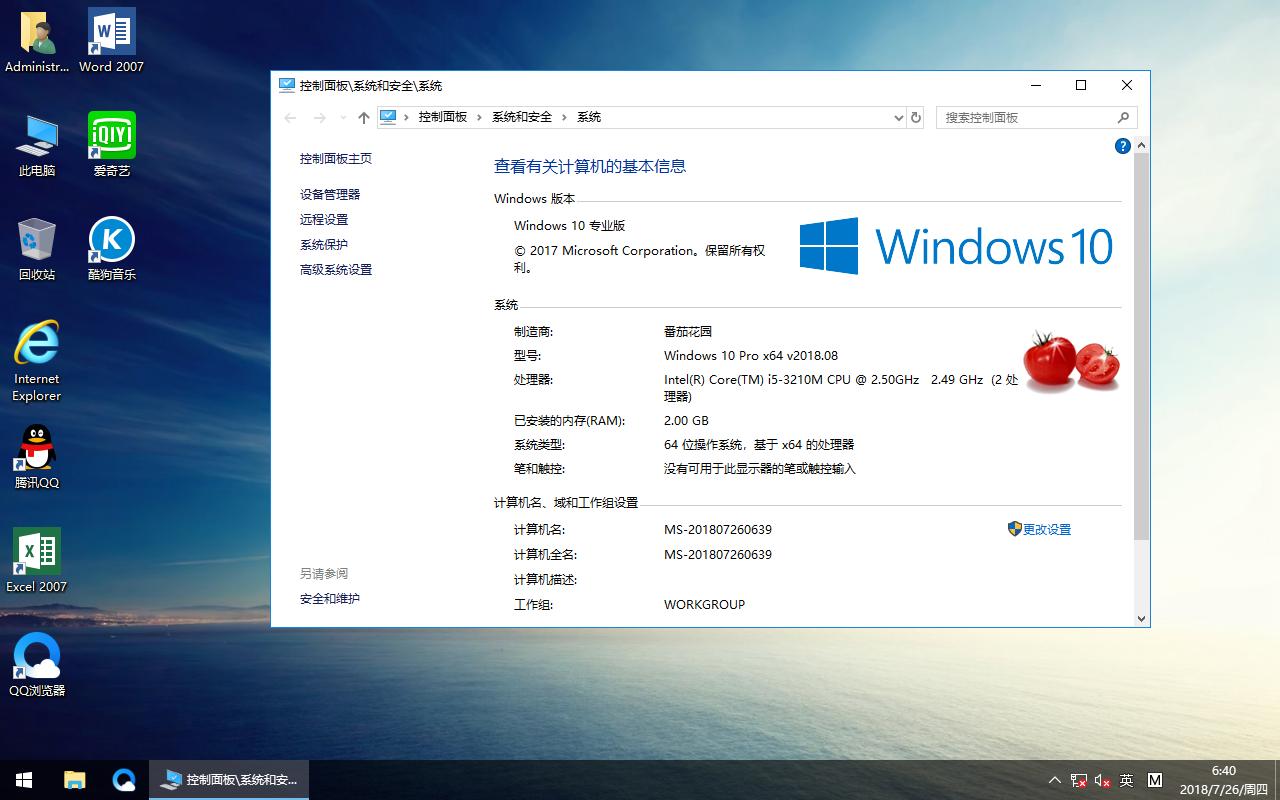Go back in the Control Panel window
The height and width of the screenshot is (800, 1280).
click(291, 118)
